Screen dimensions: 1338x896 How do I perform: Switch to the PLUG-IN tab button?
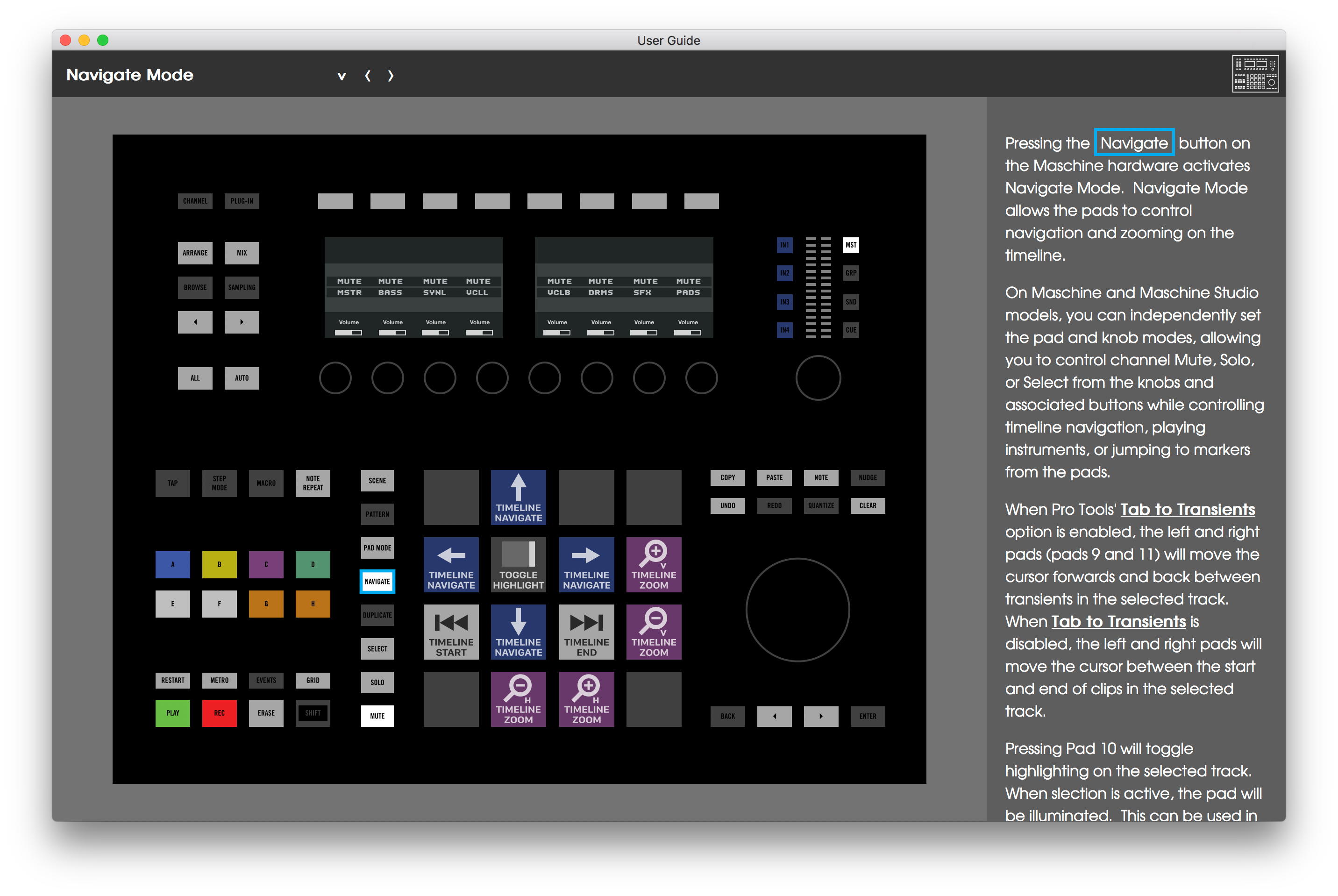[242, 201]
